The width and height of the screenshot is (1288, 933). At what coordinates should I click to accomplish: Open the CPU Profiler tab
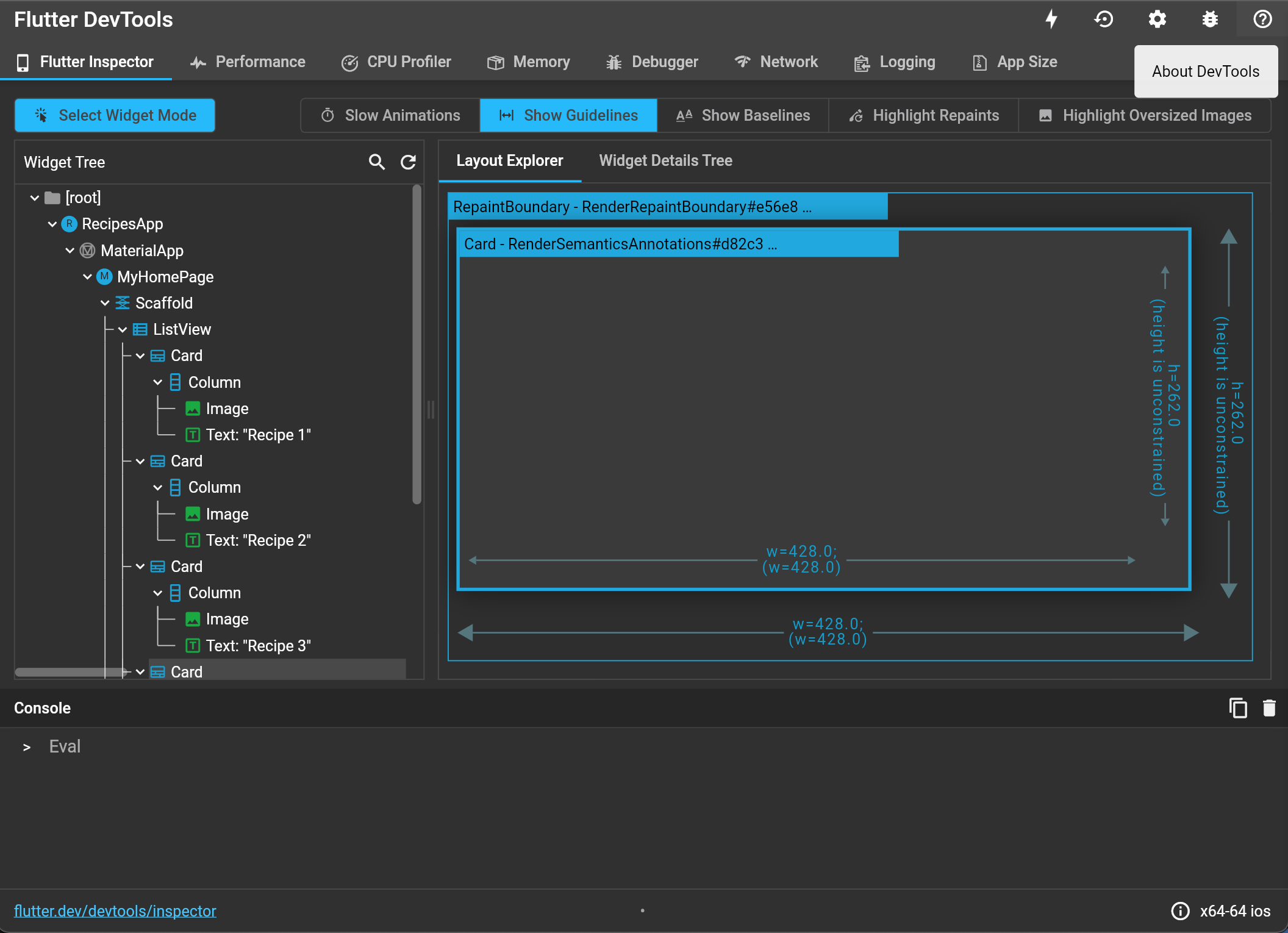pyautogui.click(x=396, y=62)
